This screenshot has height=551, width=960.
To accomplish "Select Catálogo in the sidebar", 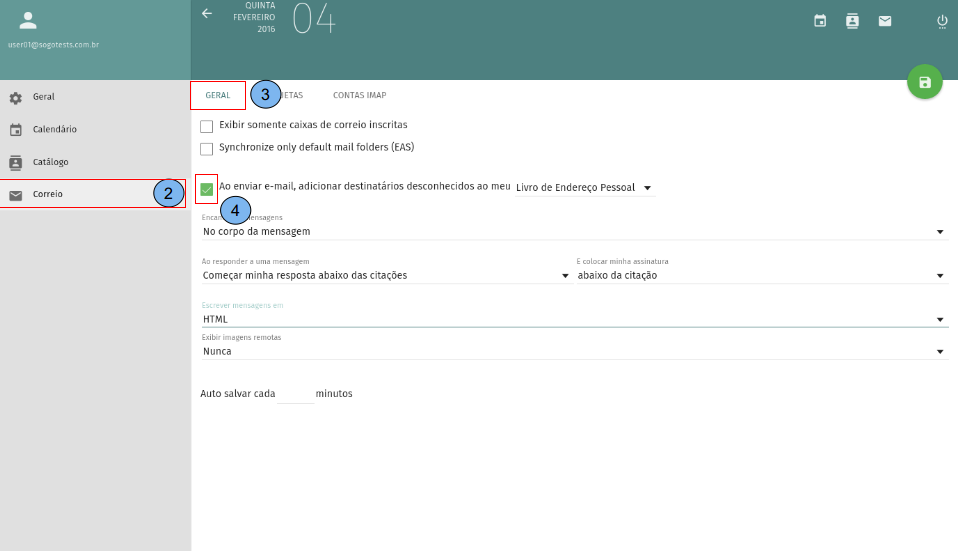I will [x=50, y=162].
